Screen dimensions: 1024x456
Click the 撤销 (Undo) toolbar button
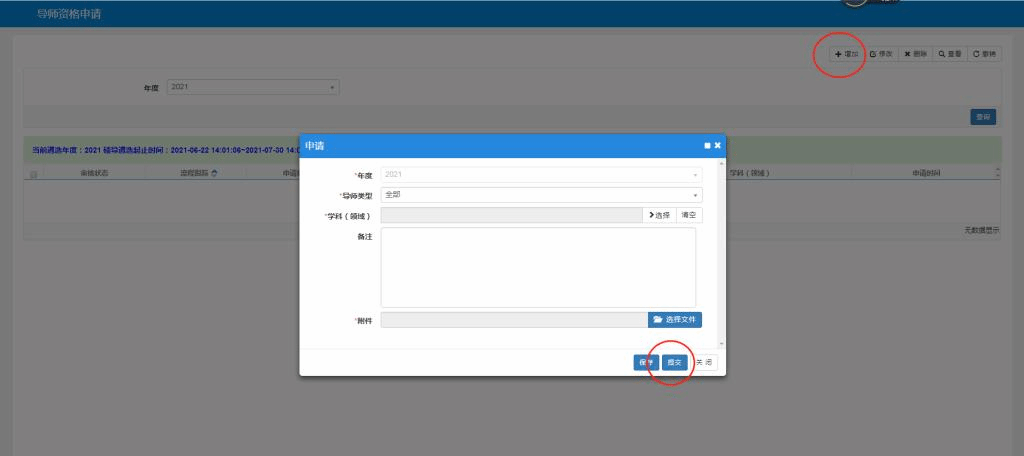coord(984,54)
